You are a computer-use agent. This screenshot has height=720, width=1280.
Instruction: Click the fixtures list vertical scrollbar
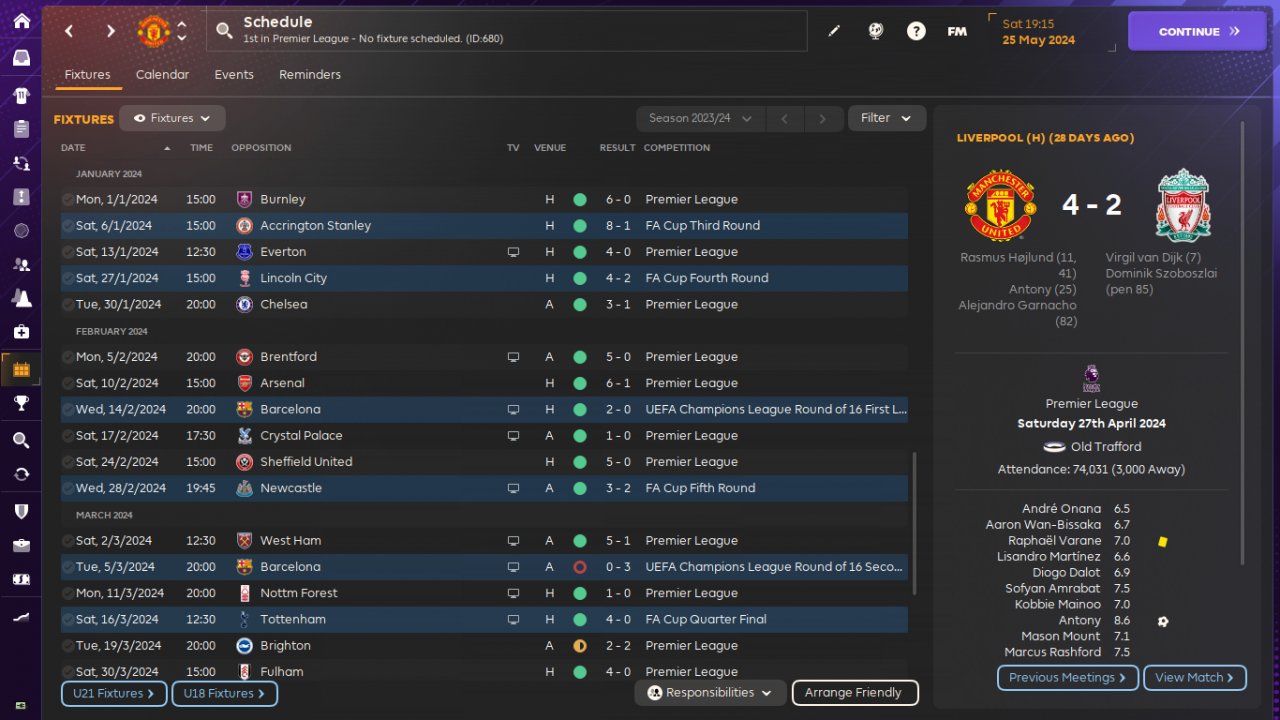tap(913, 522)
